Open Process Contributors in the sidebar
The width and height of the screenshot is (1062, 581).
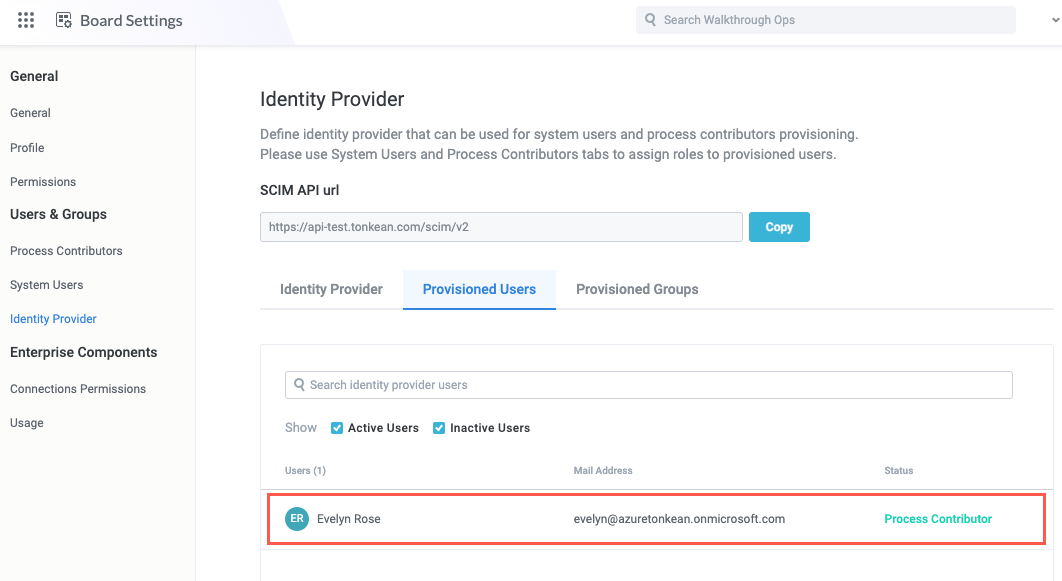coord(66,251)
